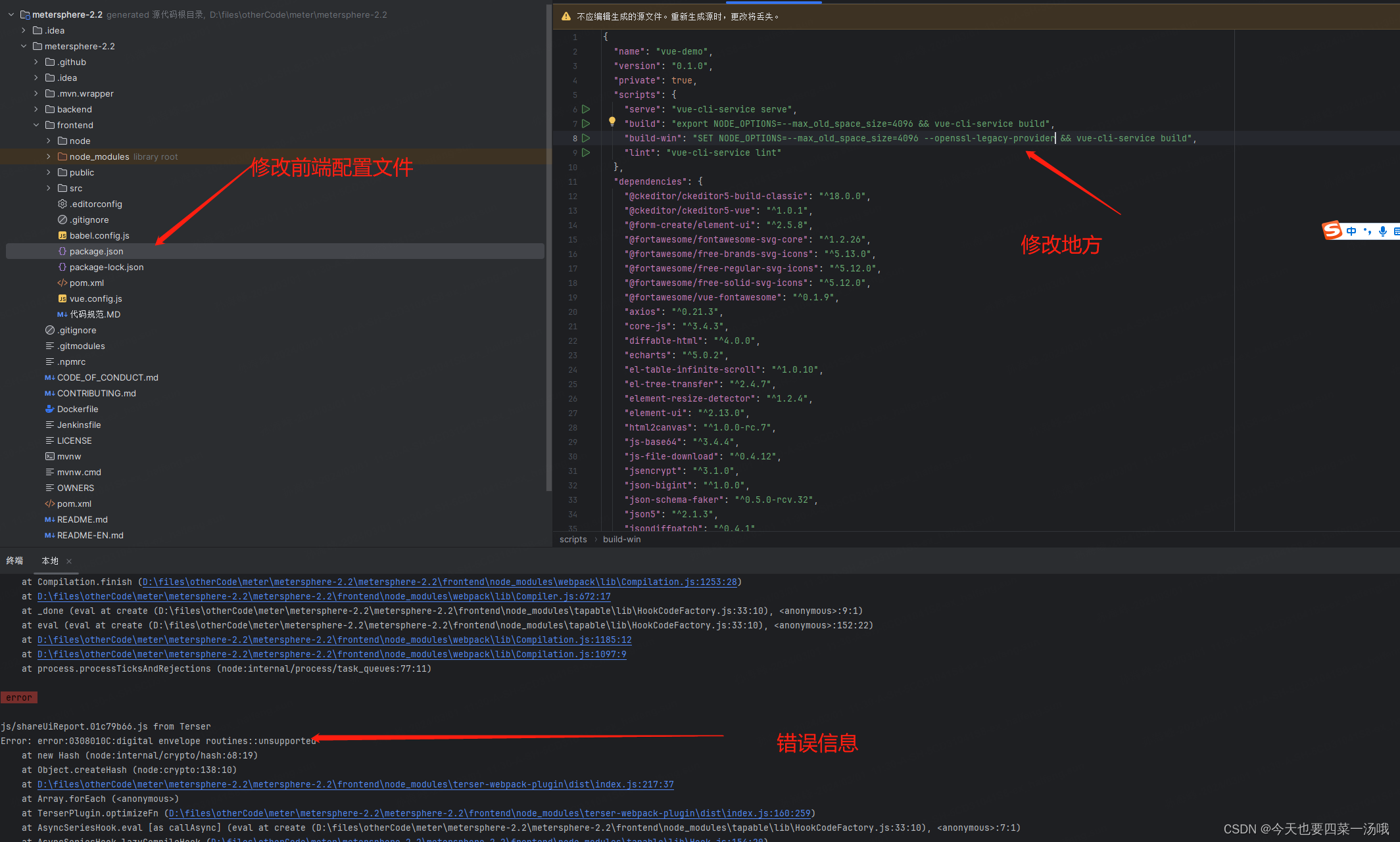Expand the .mvn.wrapper folder

tap(36, 93)
